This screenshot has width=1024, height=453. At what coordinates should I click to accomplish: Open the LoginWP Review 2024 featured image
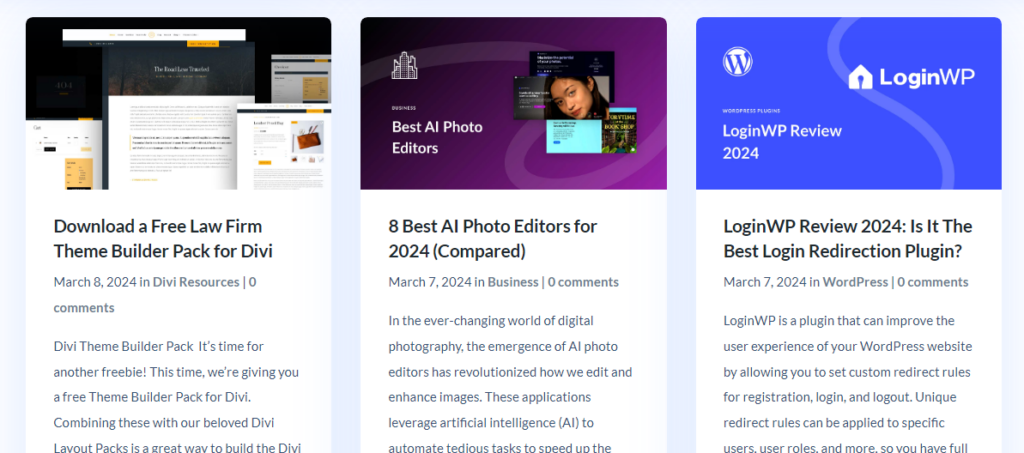point(848,103)
